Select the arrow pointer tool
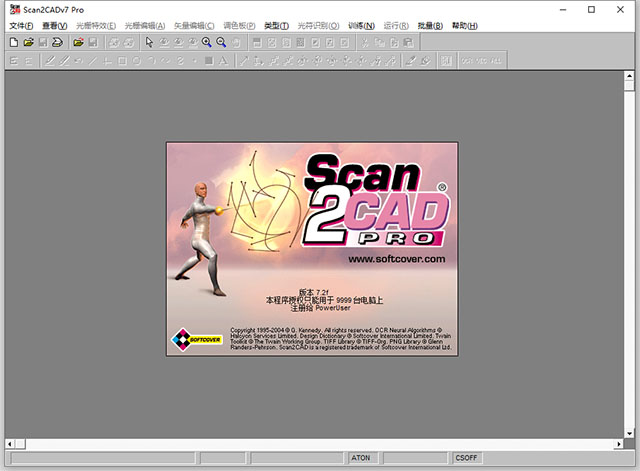This screenshot has height=471, width=640. (x=149, y=43)
